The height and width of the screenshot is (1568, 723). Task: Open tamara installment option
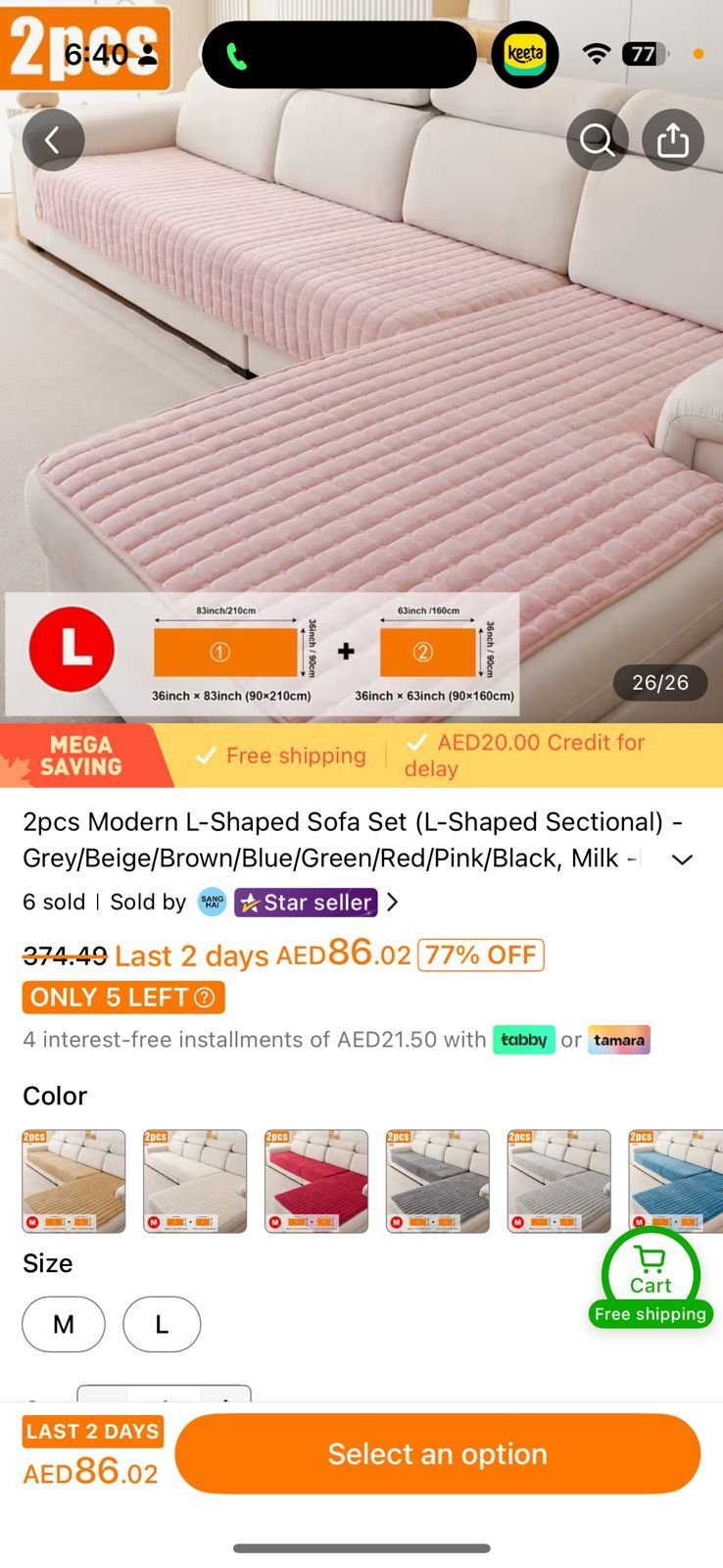pos(619,1040)
